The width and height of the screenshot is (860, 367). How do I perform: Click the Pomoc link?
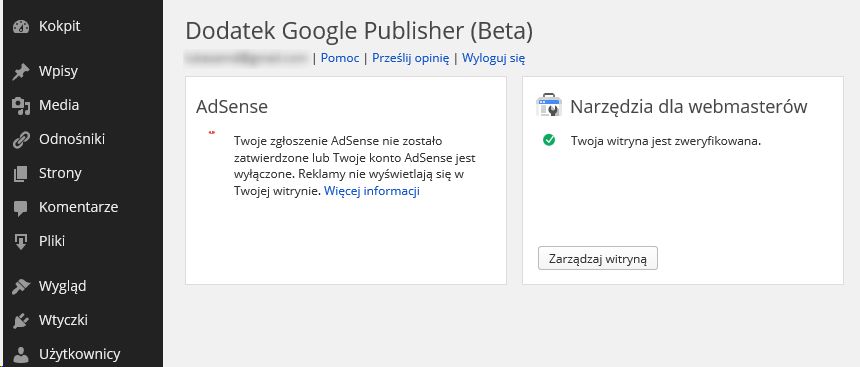(x=340, y=58)
